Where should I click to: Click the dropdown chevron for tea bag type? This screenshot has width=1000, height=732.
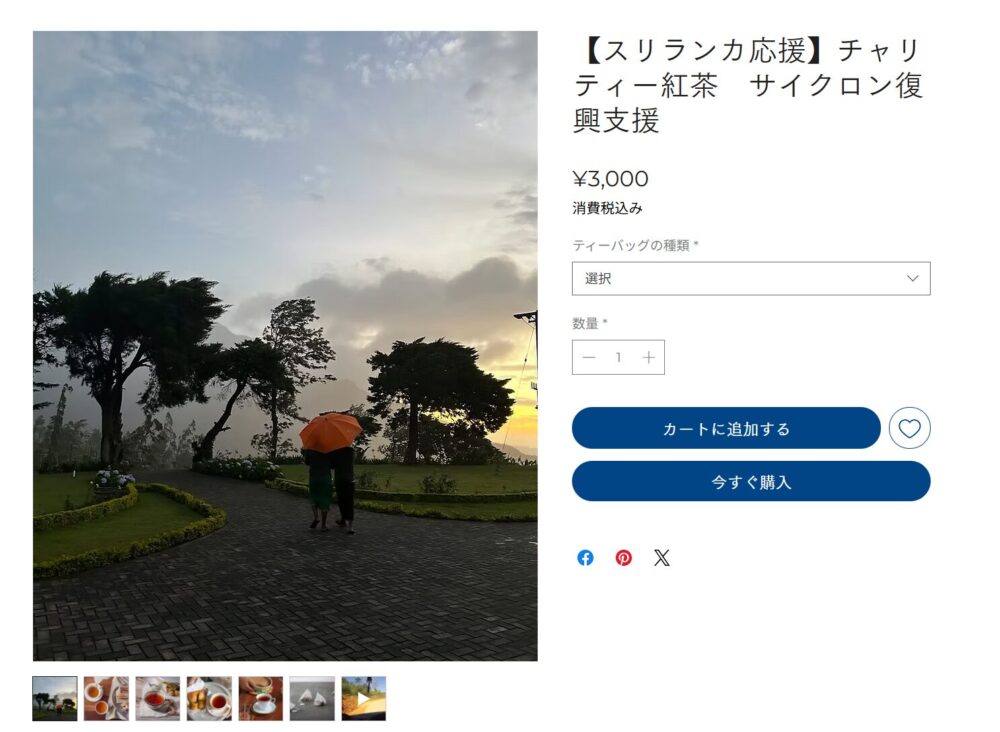click(x=913, y=279)
